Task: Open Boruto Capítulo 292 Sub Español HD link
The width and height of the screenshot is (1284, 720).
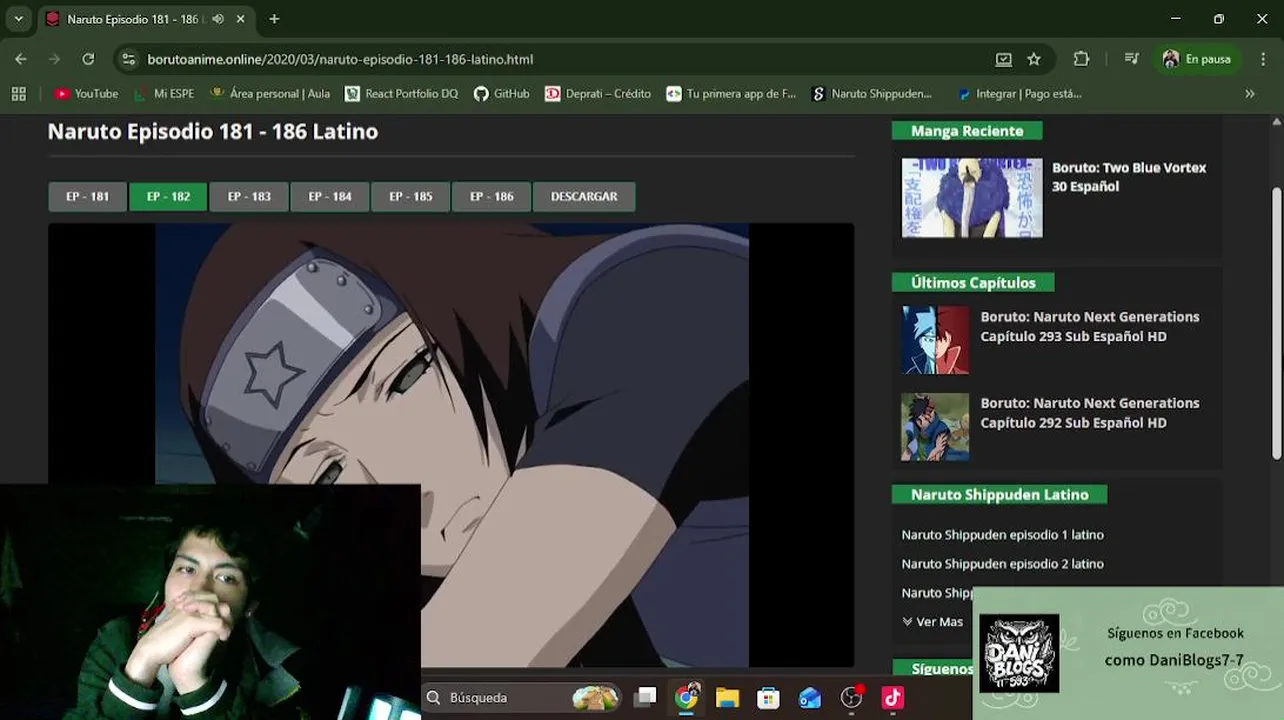Action: [x=1090, y=412]
